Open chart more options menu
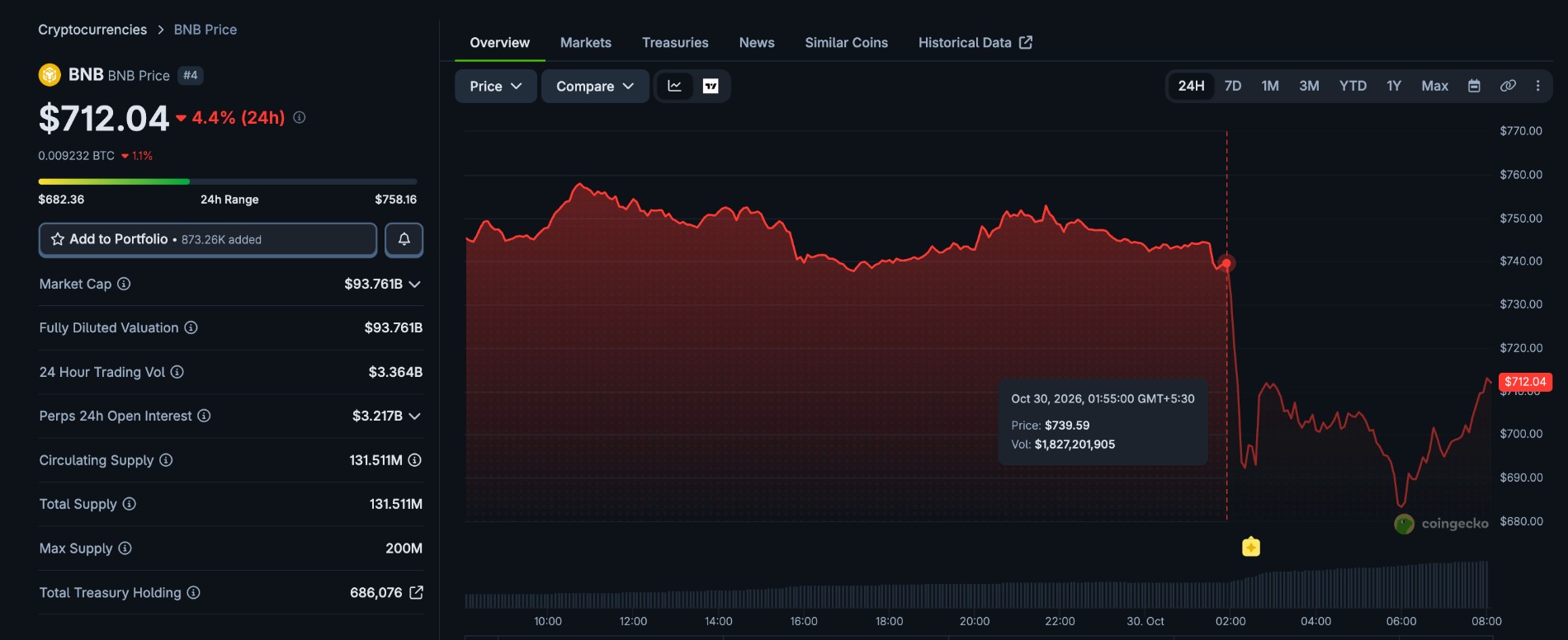Screen dimensions: 1568x640 (x=1537, y=86)
